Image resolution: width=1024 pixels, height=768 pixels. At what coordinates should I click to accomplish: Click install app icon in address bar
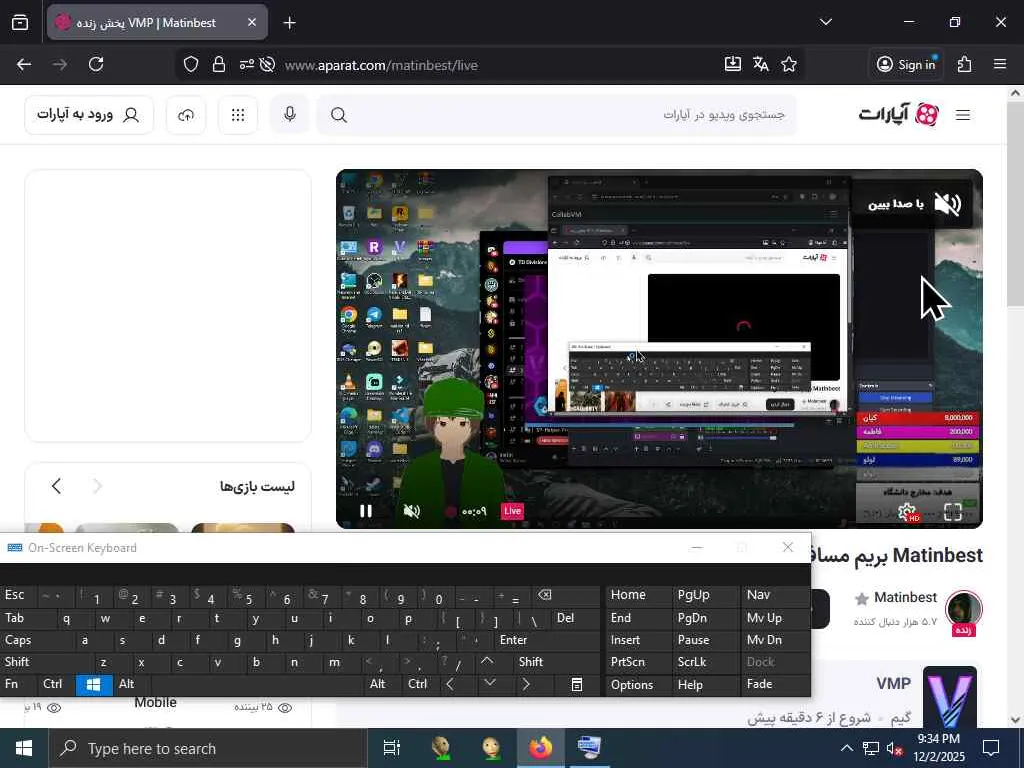[733, 64]
